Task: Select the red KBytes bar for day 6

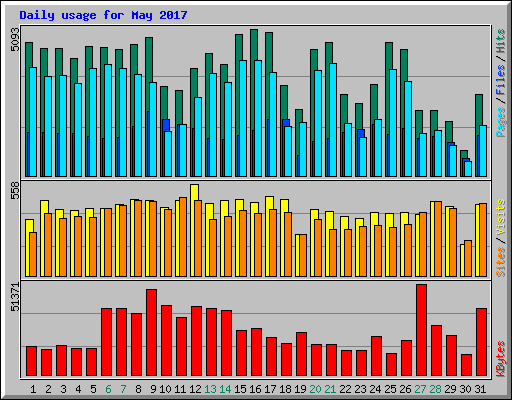Action: [x=106, y=342]
